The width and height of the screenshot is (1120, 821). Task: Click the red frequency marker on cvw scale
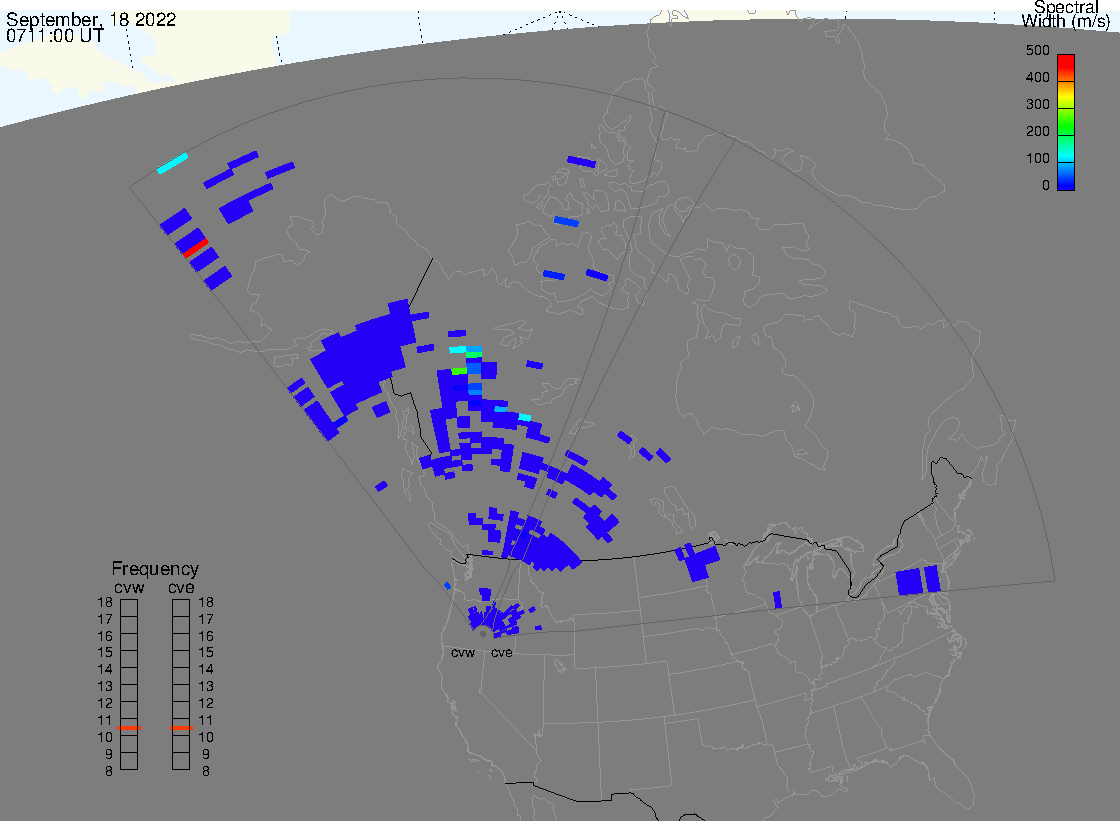tap(129, 727)
